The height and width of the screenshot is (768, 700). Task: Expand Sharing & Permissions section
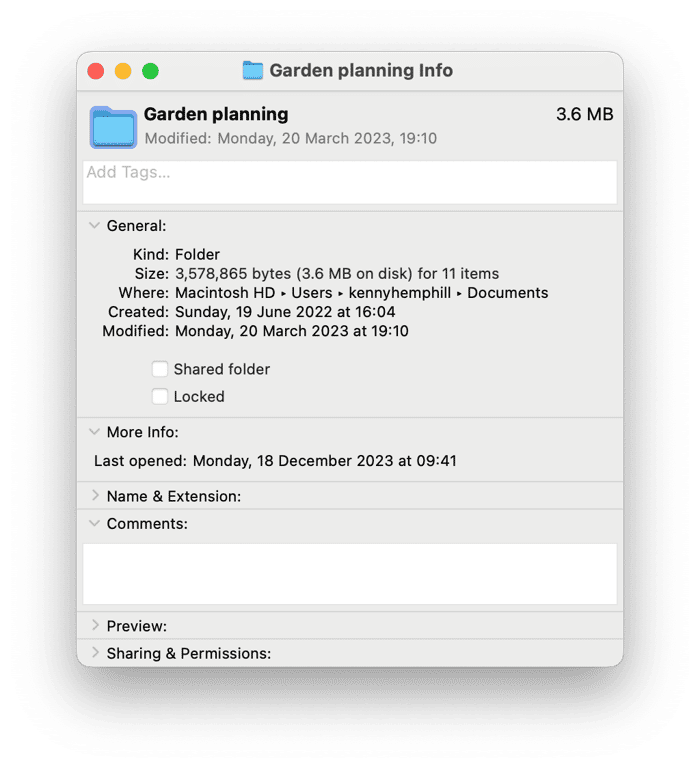click(x=95, y=653)
